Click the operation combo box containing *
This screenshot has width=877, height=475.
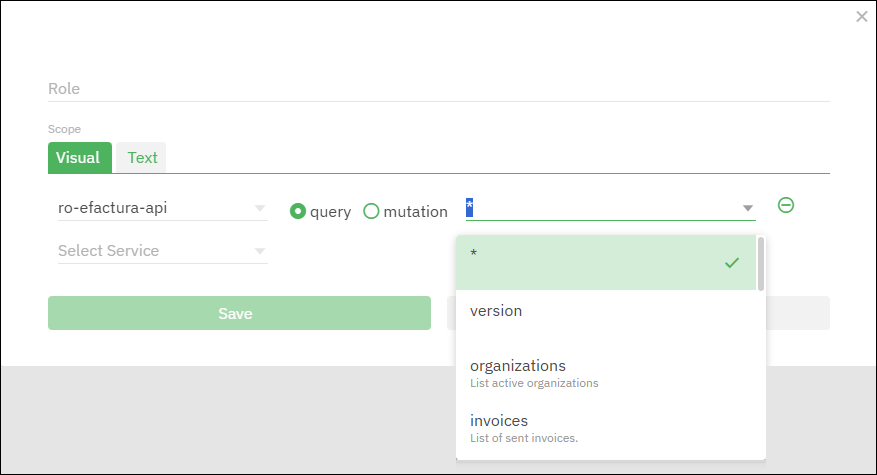pos(611,208)
